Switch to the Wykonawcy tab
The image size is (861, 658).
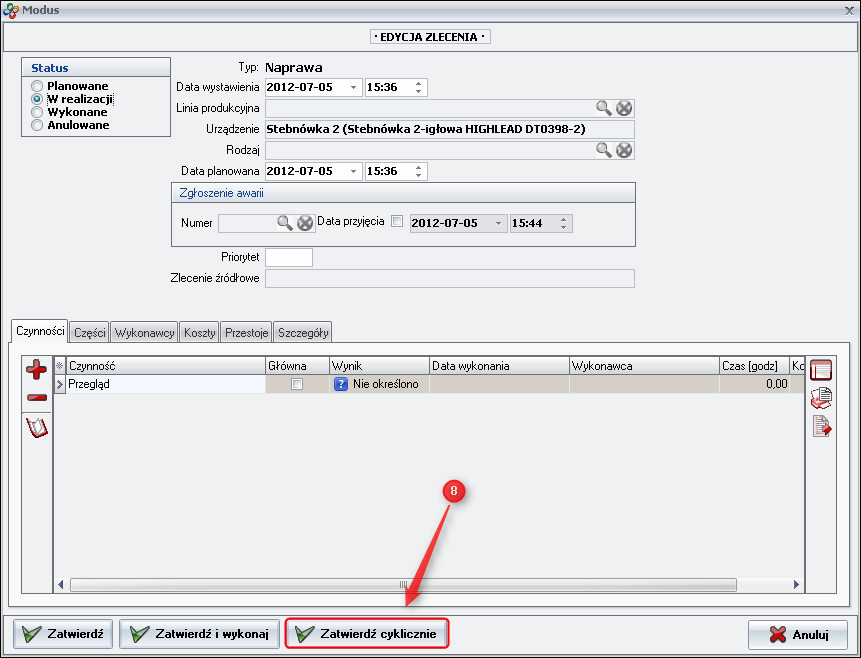(144, 333)
